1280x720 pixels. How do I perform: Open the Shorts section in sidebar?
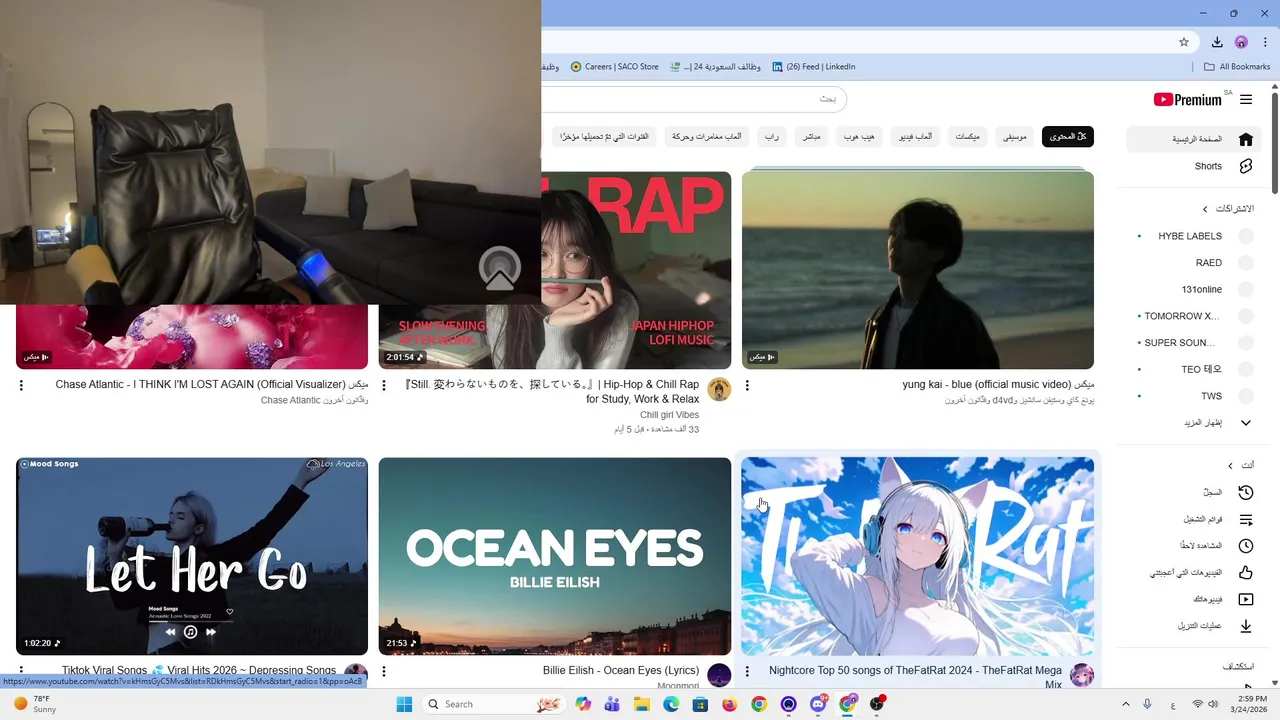tap(1192, 166)
